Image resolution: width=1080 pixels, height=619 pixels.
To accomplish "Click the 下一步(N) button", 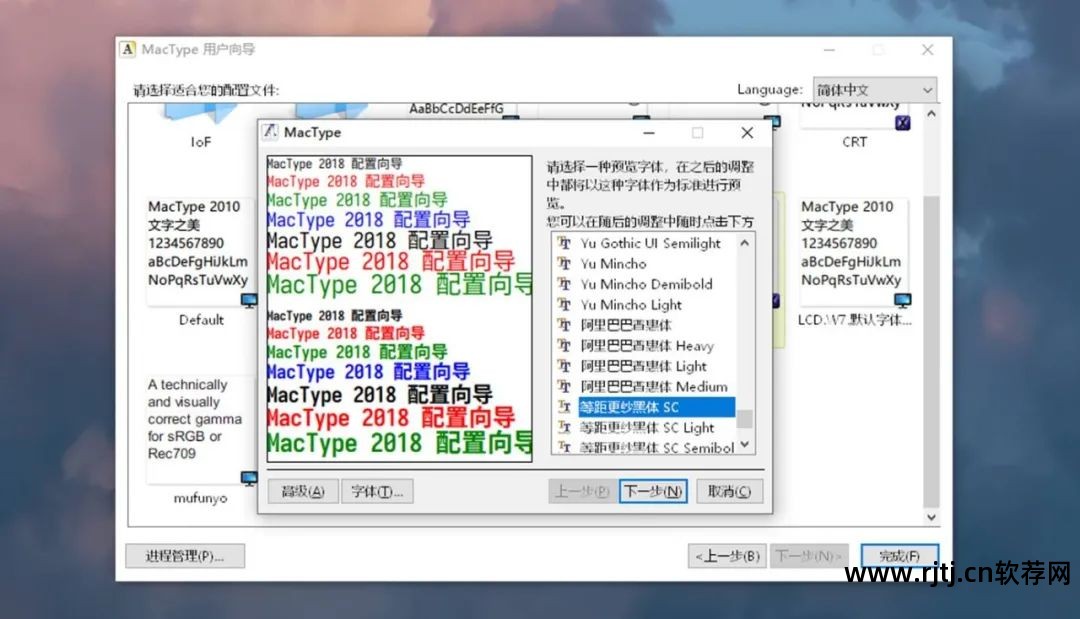I will pyautogui.click(x=652, y=490).
